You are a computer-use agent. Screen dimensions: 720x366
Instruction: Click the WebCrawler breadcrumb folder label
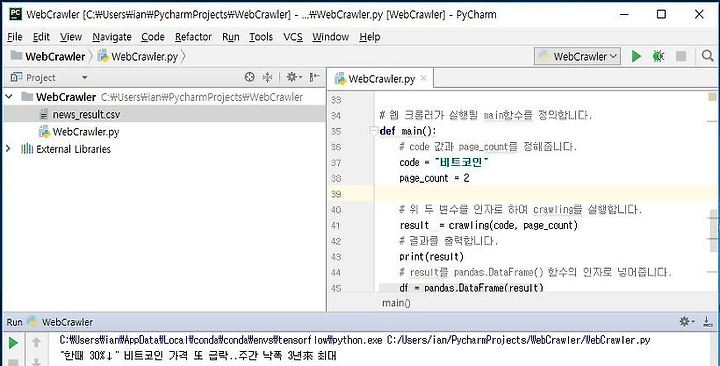(x=55, y=56)
